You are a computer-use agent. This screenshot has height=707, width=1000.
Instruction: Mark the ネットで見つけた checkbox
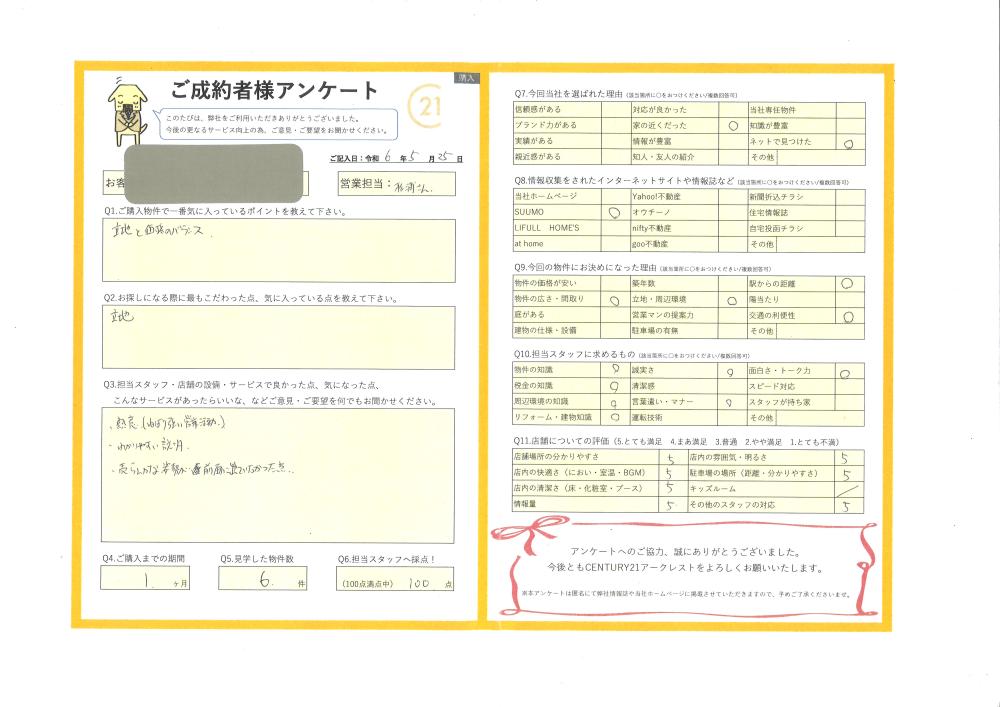pyautogui.click(x=848, y=142)
